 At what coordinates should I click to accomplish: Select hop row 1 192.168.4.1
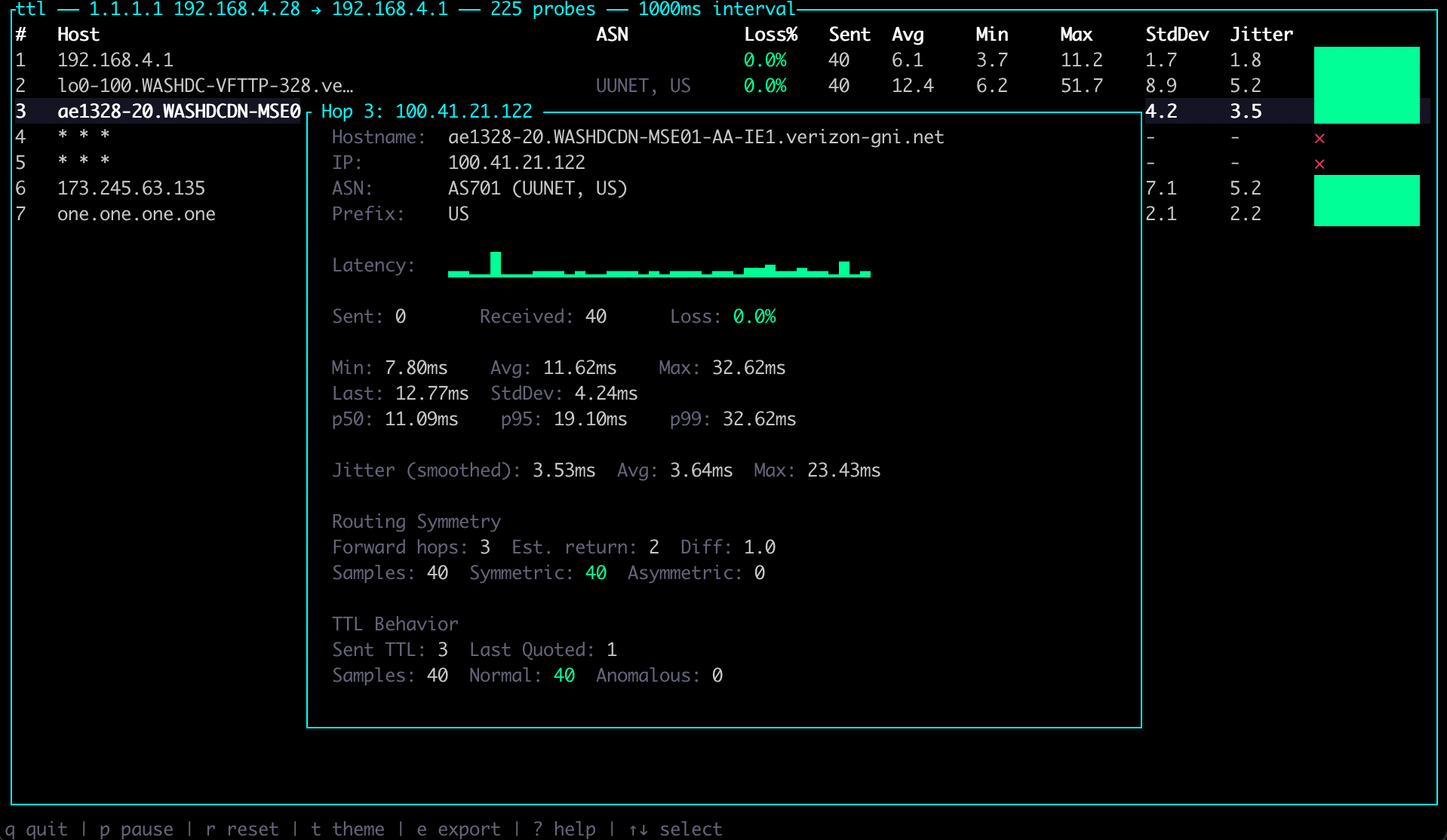pos(115,60)
